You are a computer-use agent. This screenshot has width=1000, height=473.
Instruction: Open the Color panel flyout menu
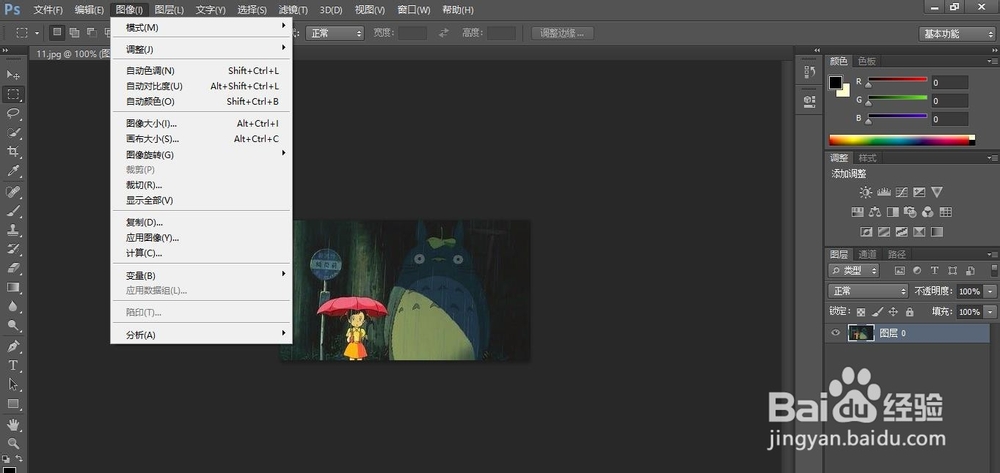(x=992, y=61)
